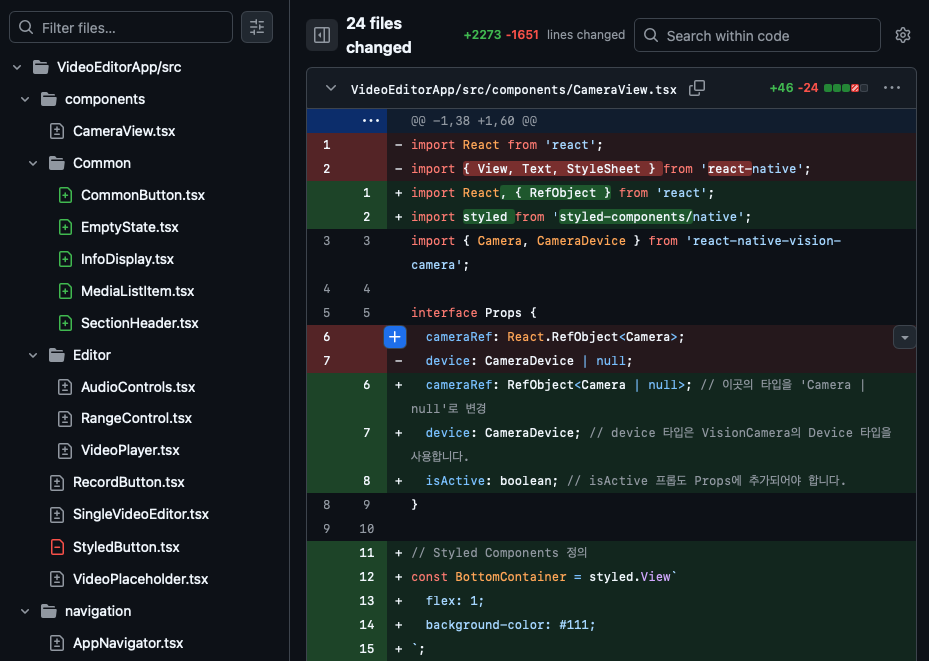The height and width of the screenshot is (661, 929).
Task: Click the magnifier icon in Search within code
Action: click(651, 36)
